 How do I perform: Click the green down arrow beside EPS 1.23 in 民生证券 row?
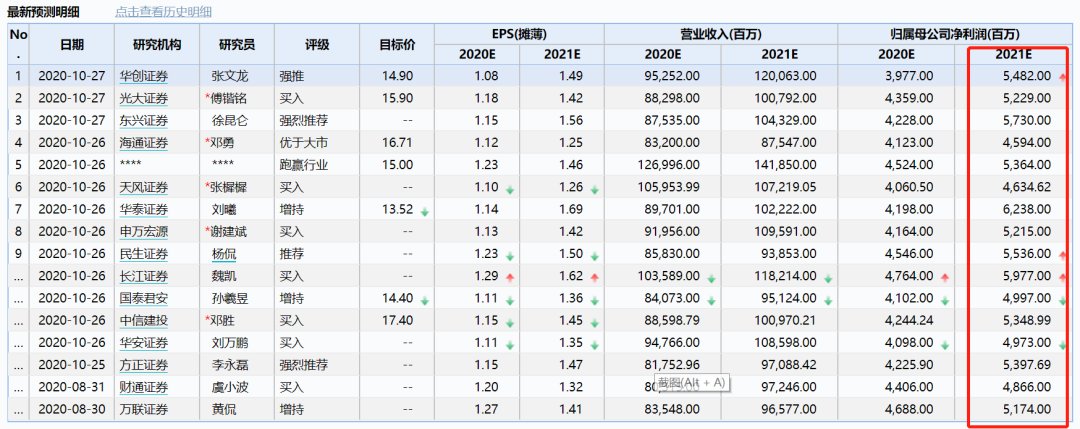click(510, 256)
